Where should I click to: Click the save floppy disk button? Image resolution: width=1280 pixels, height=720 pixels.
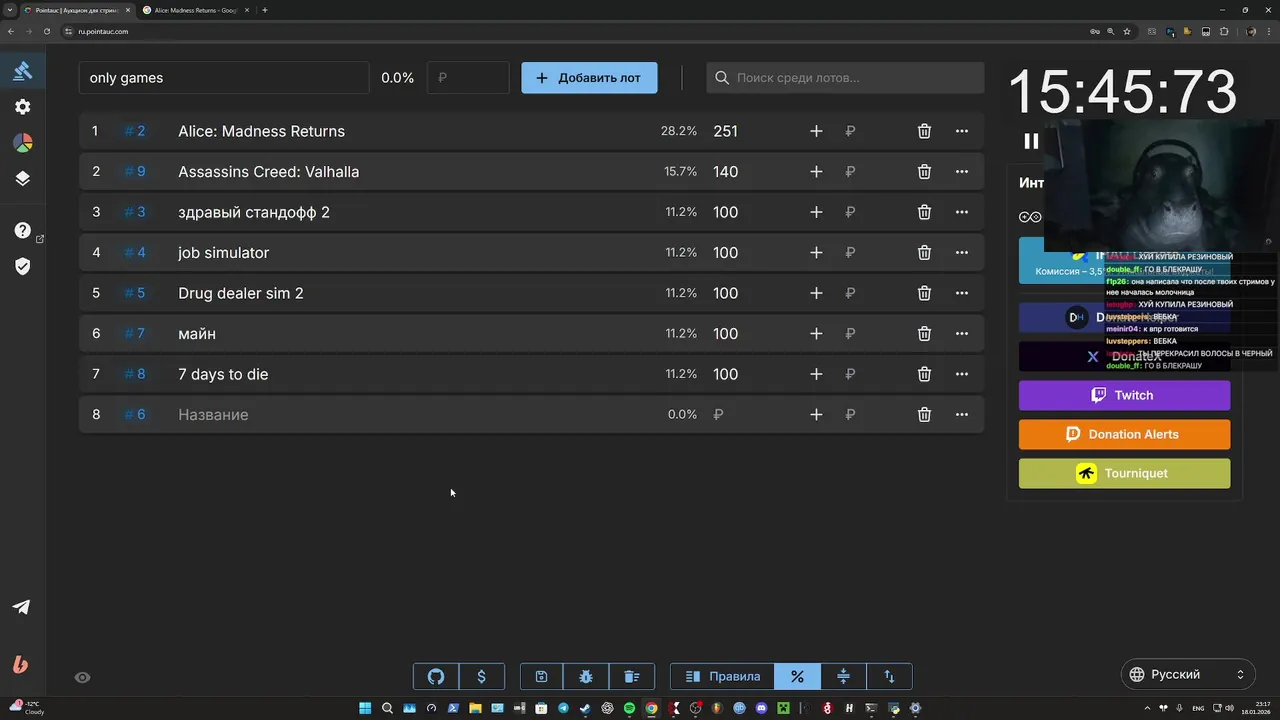(x=541, y=676)
